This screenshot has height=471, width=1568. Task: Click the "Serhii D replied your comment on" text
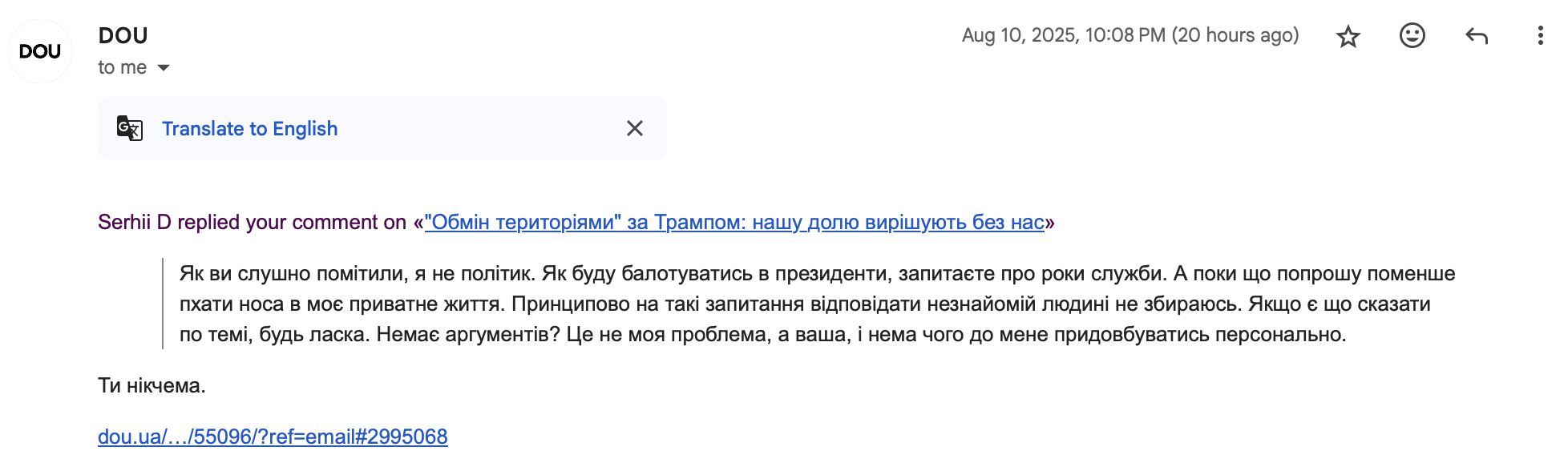click(x=252, y=222)
